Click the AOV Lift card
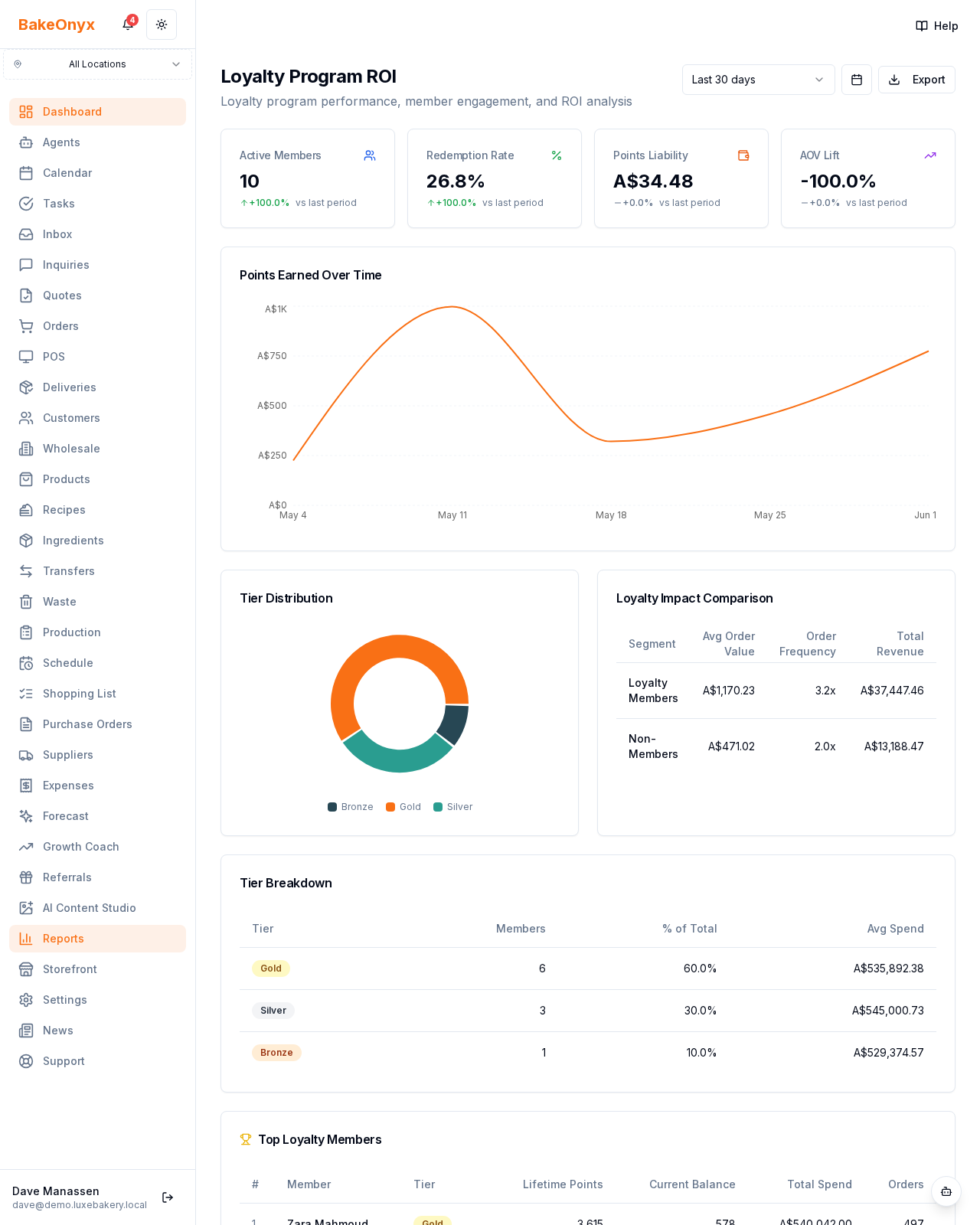980x1225 pixels. (868, 178)
